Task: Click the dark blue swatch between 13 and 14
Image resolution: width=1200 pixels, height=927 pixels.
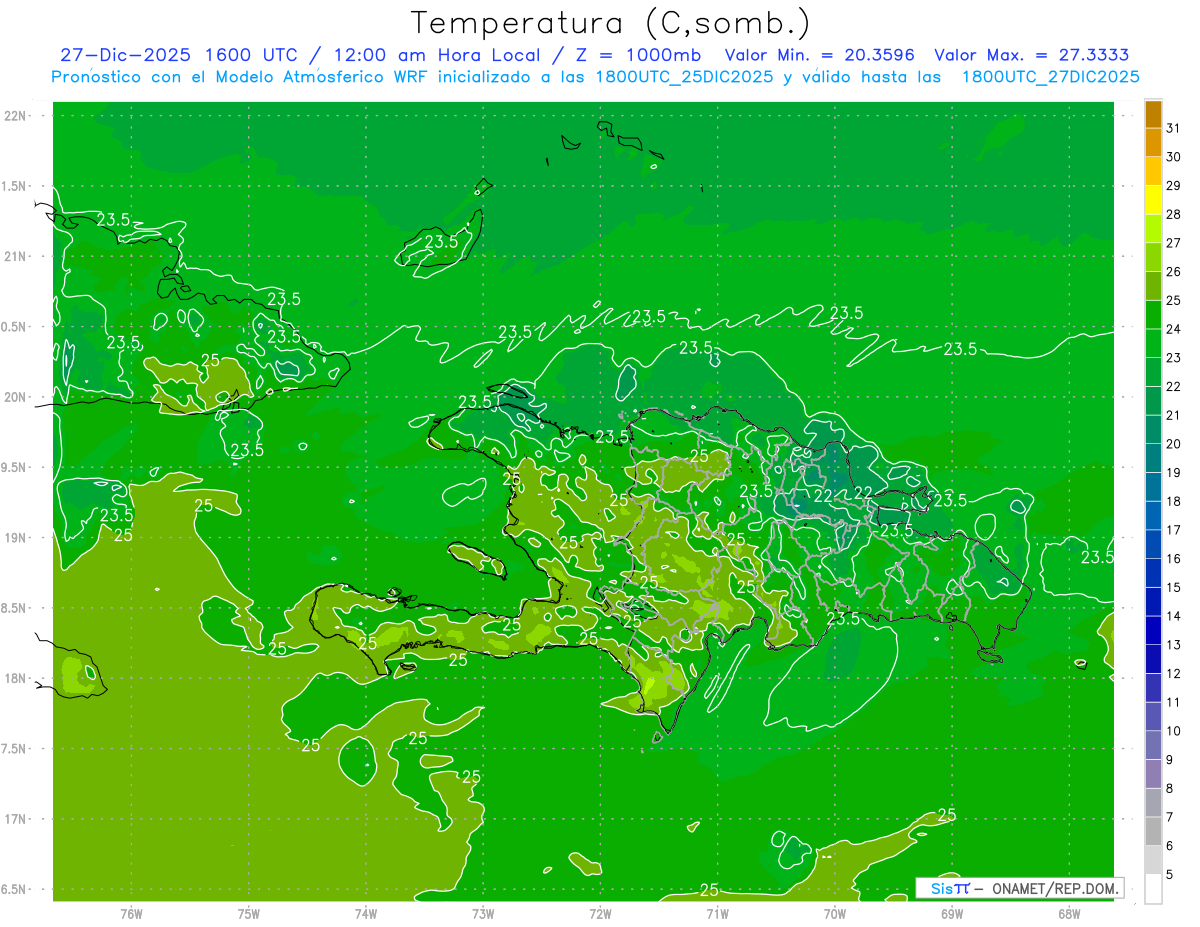Action: coord(1153,631)
